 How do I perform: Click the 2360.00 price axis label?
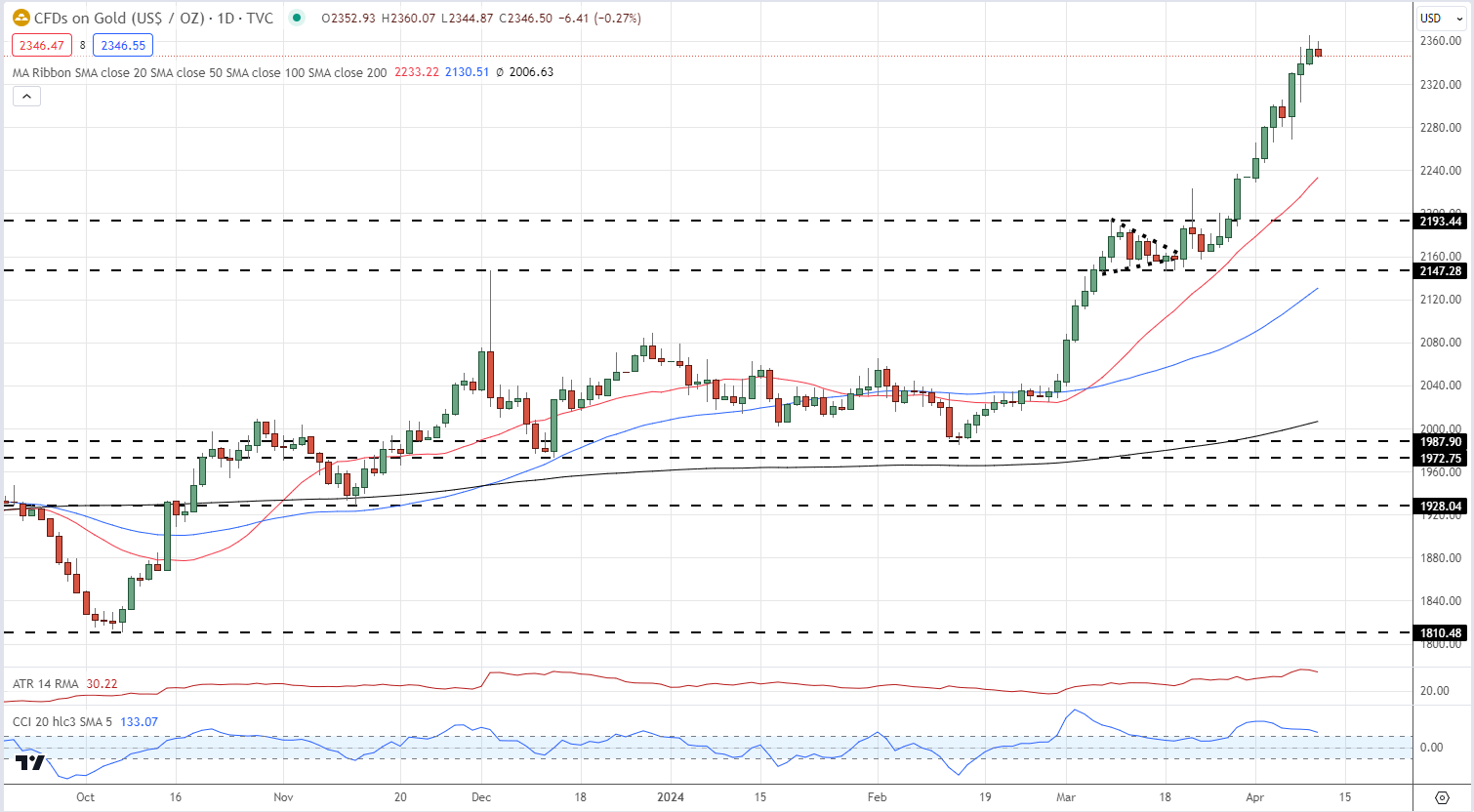pos(1441,41)
